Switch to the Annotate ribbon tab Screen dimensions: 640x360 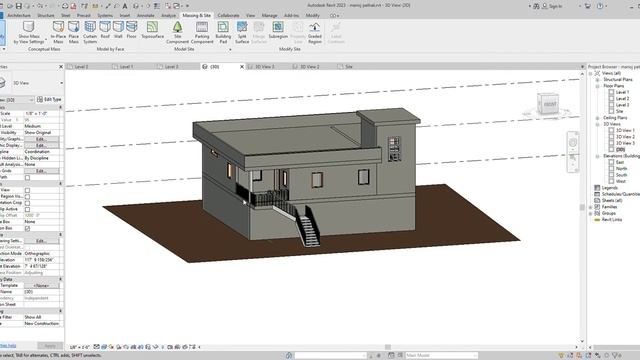click(x=145, y=16)
